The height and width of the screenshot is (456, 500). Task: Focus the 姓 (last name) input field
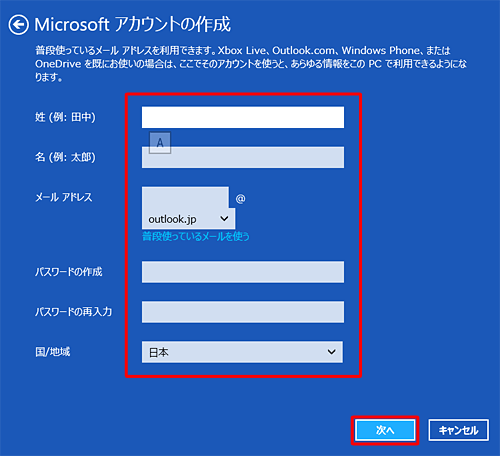pyautogui.click(x=243, y=117)
